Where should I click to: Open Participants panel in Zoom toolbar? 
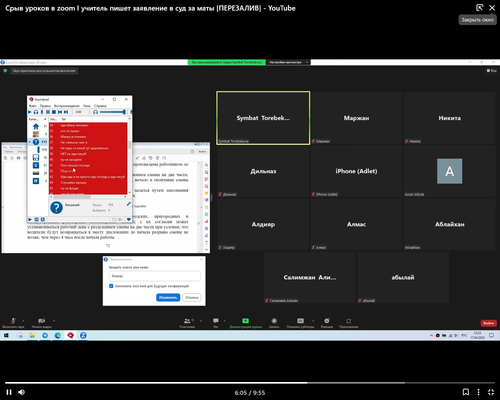[x=187, y=322]
